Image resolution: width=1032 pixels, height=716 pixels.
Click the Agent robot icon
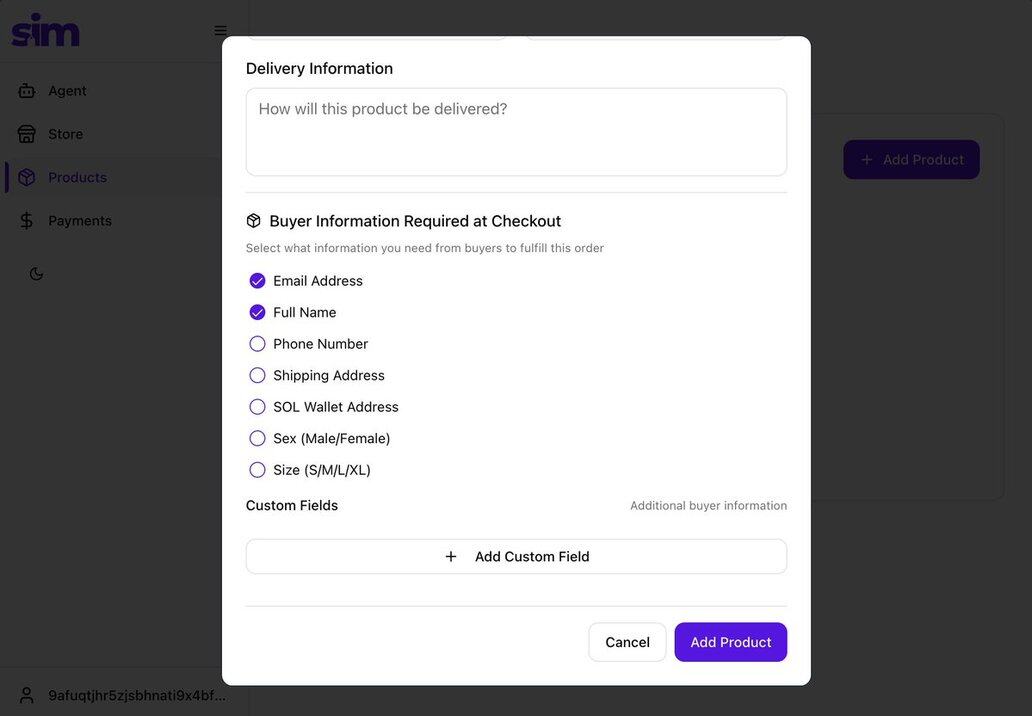[27, 91]
